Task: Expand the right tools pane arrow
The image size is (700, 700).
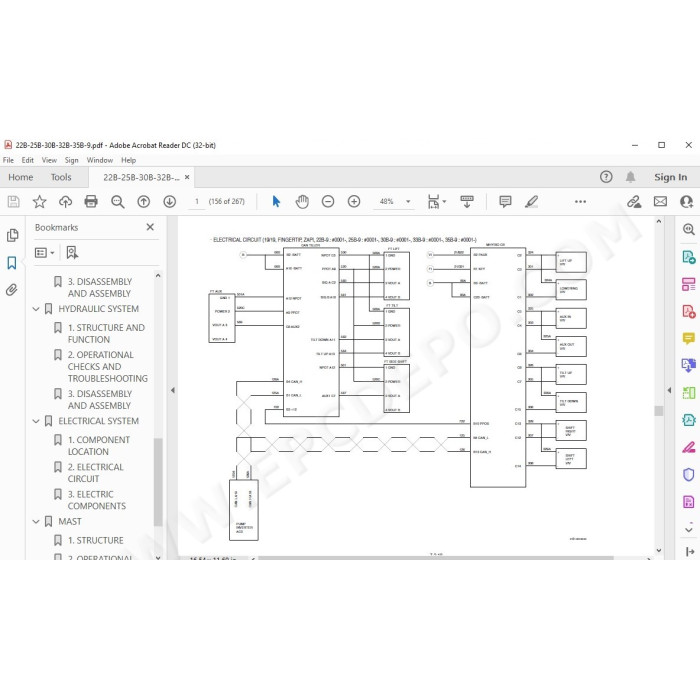Action: pyautogui.click(x=669, y=390)
